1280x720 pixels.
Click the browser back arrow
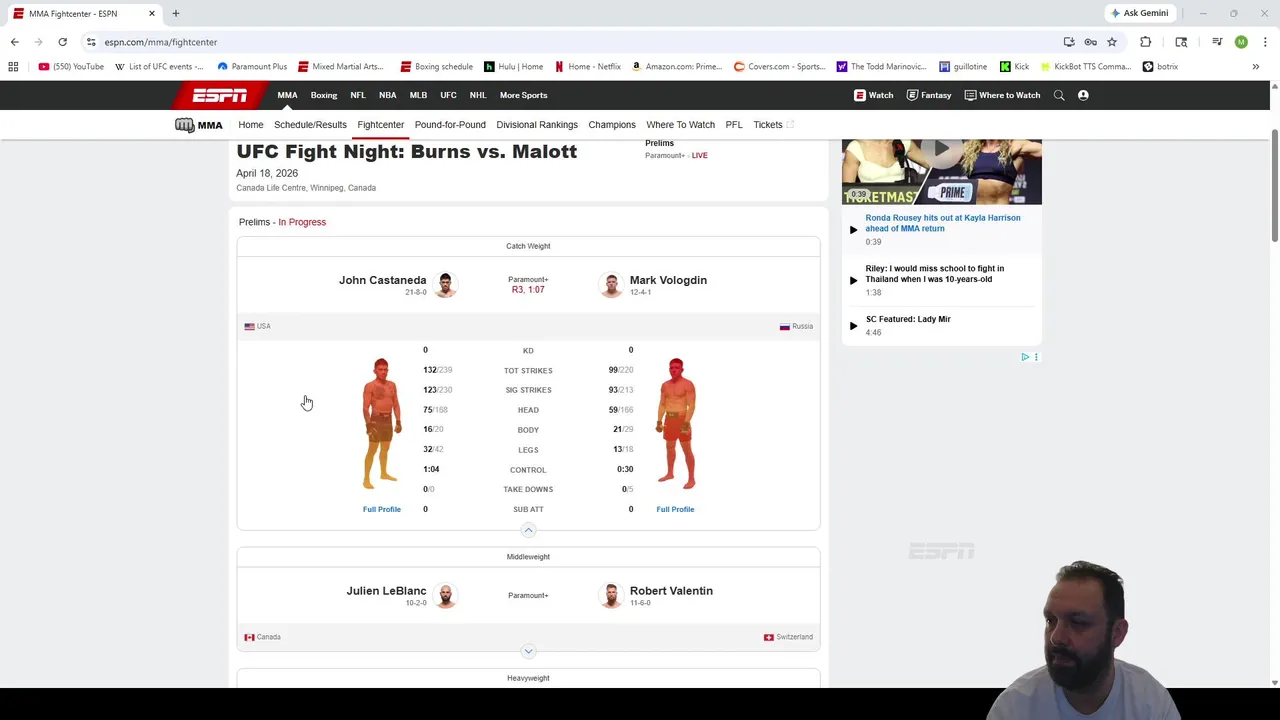point(14,42)
